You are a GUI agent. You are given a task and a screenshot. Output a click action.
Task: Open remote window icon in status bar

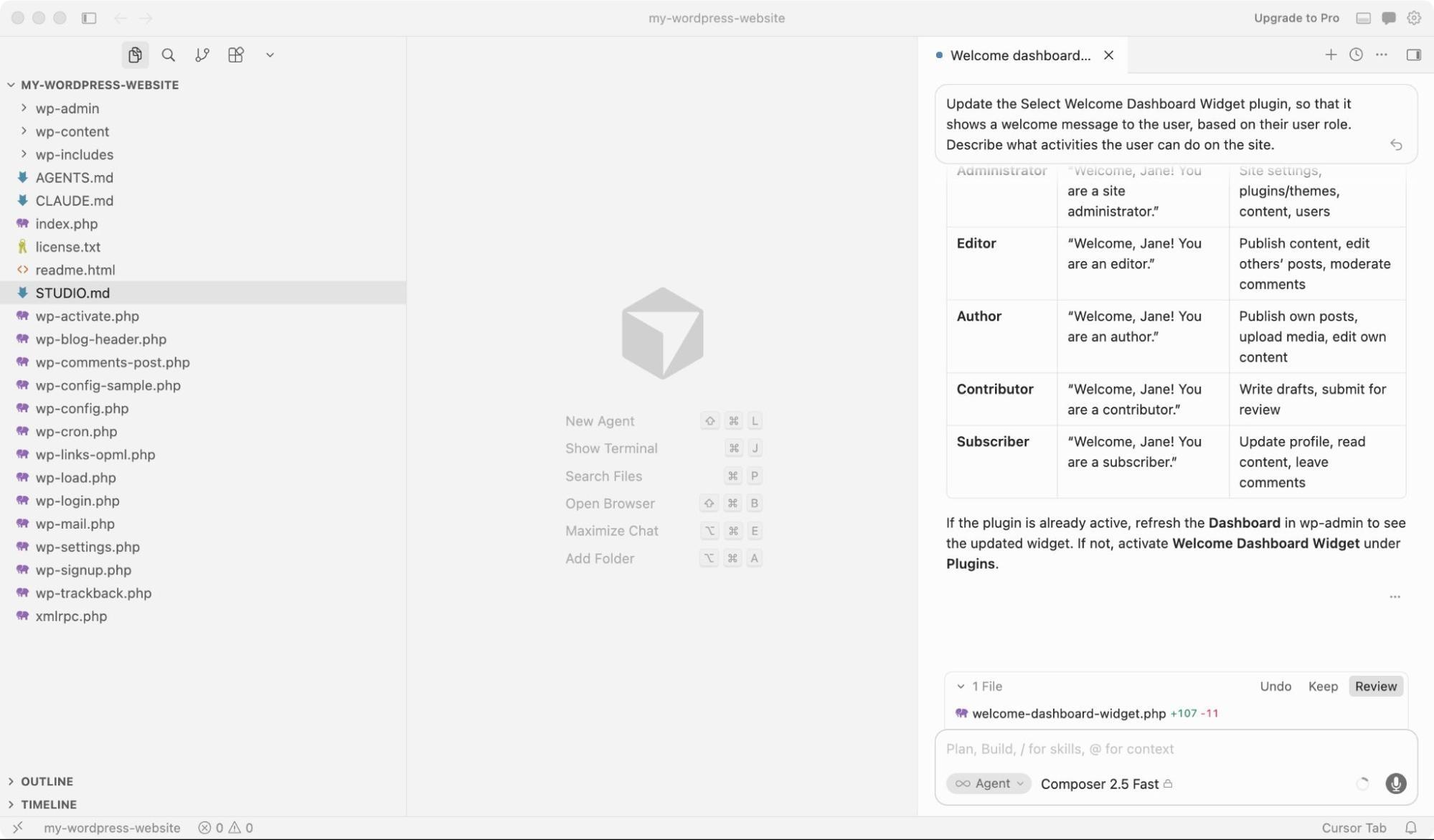pyautogui.click(x=18, y=828)
